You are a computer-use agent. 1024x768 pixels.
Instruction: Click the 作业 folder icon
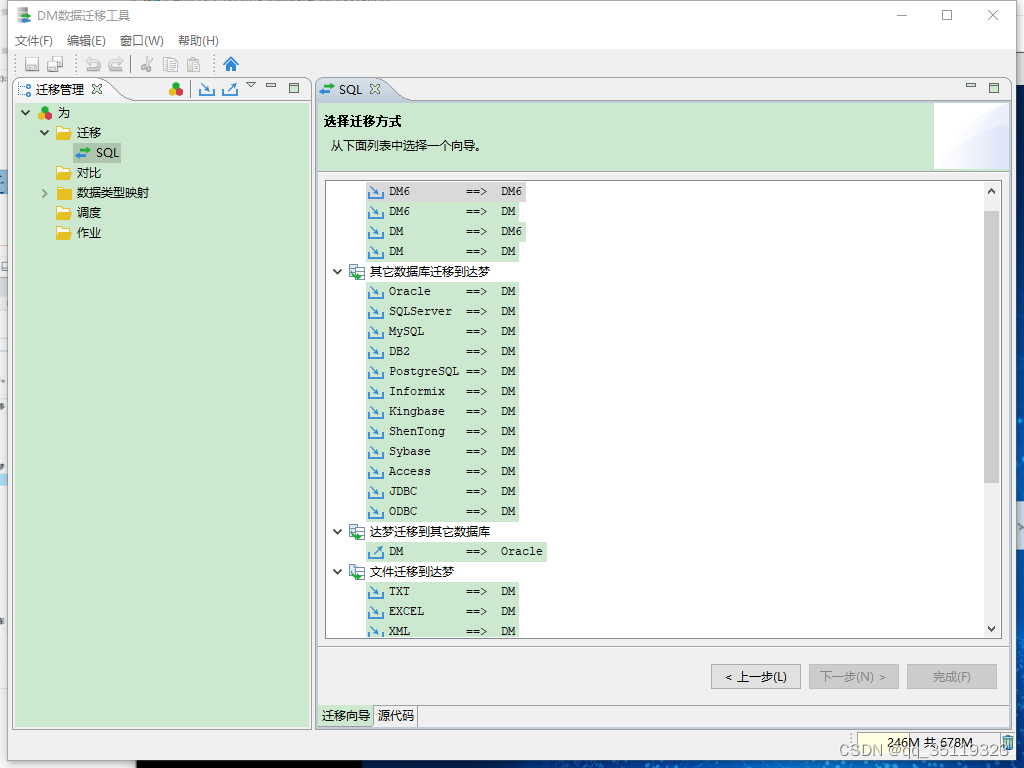click(x=63, y=233)
